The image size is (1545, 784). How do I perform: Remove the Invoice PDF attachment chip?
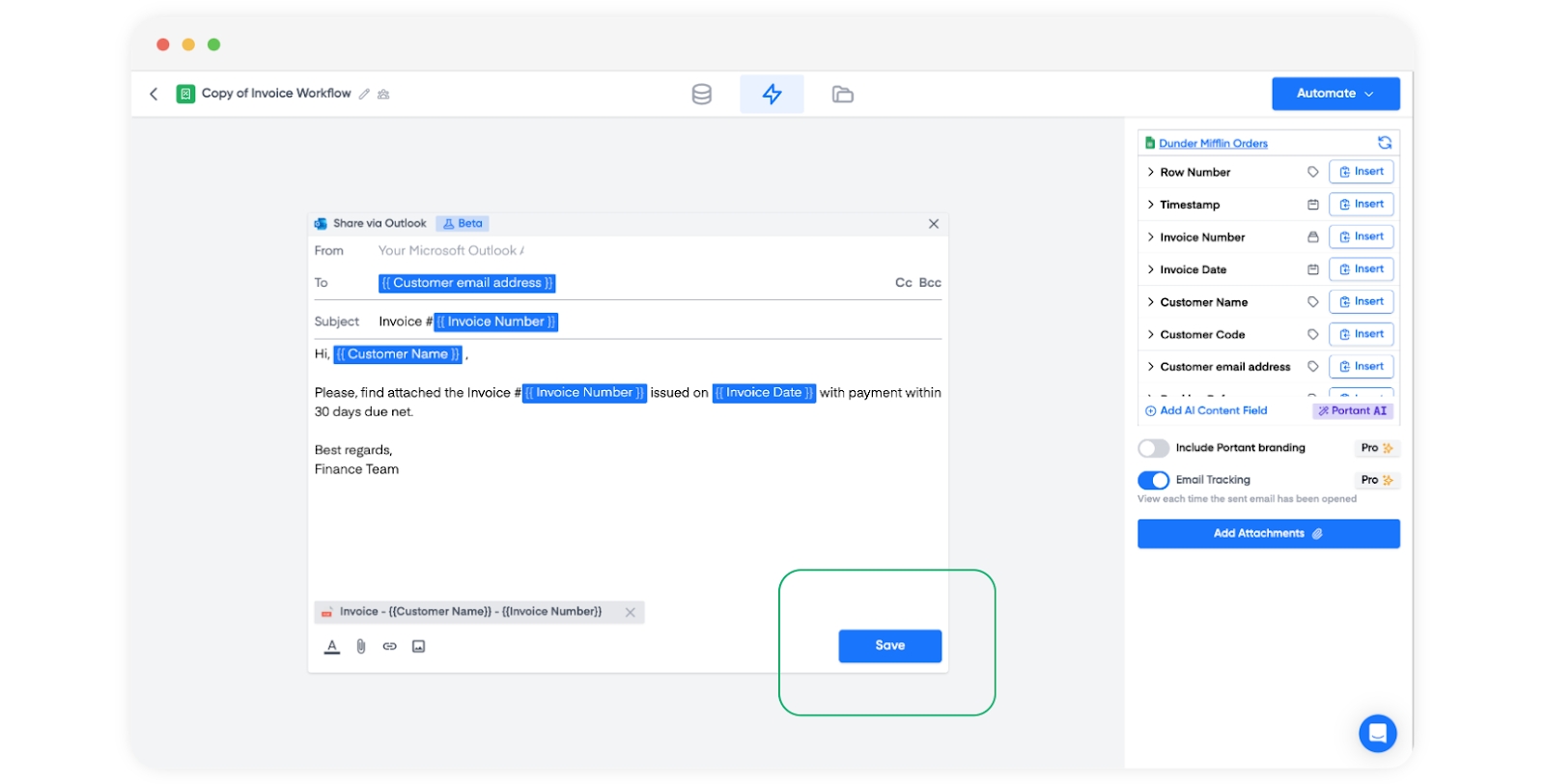tap(631, 612)
